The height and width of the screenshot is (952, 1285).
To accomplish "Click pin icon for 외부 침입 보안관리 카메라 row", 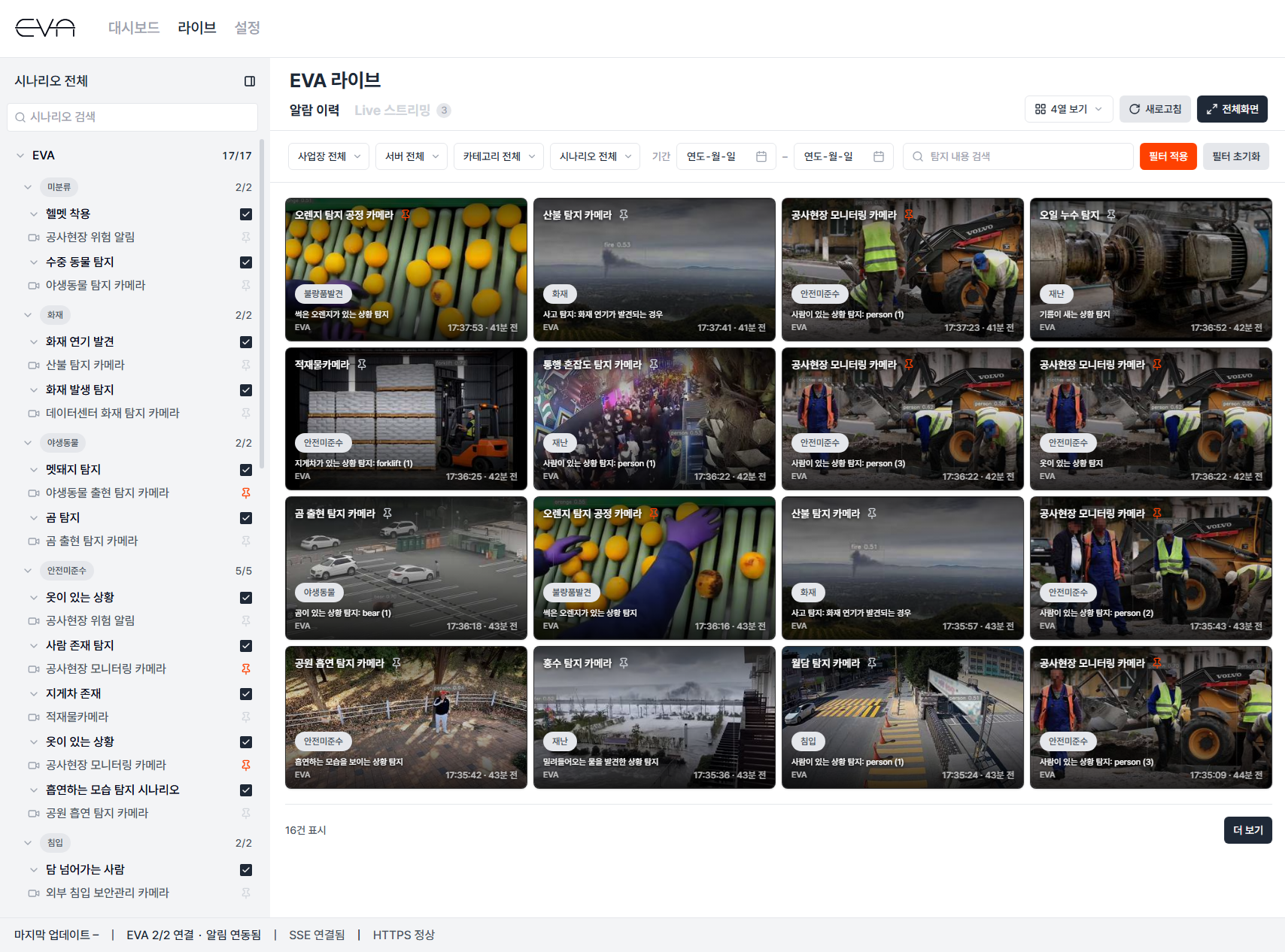I will click(x=246, y=893).
